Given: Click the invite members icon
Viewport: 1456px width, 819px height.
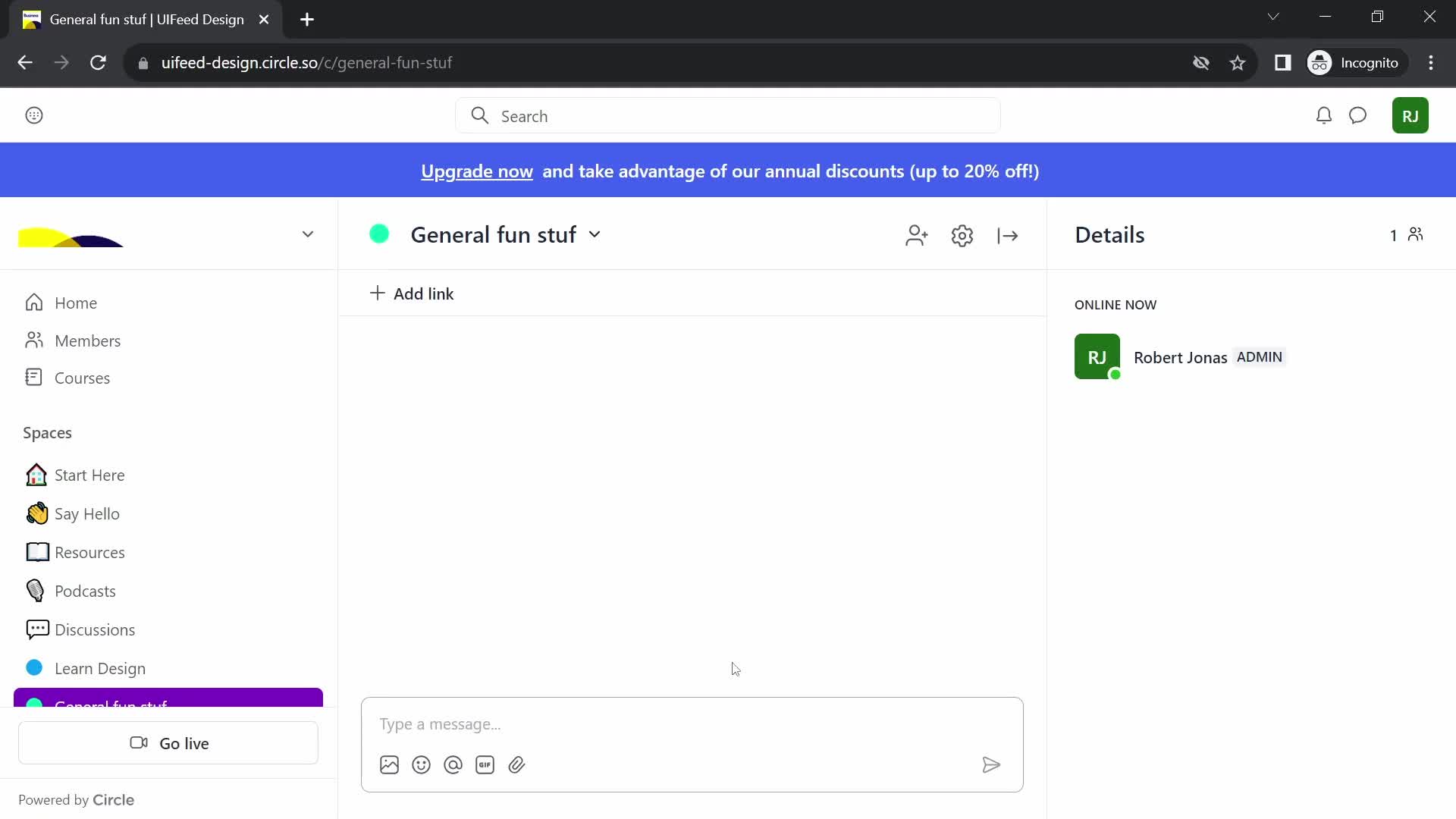Looking at the screenshot, I should pyautogui.click(x=915, y=234).
